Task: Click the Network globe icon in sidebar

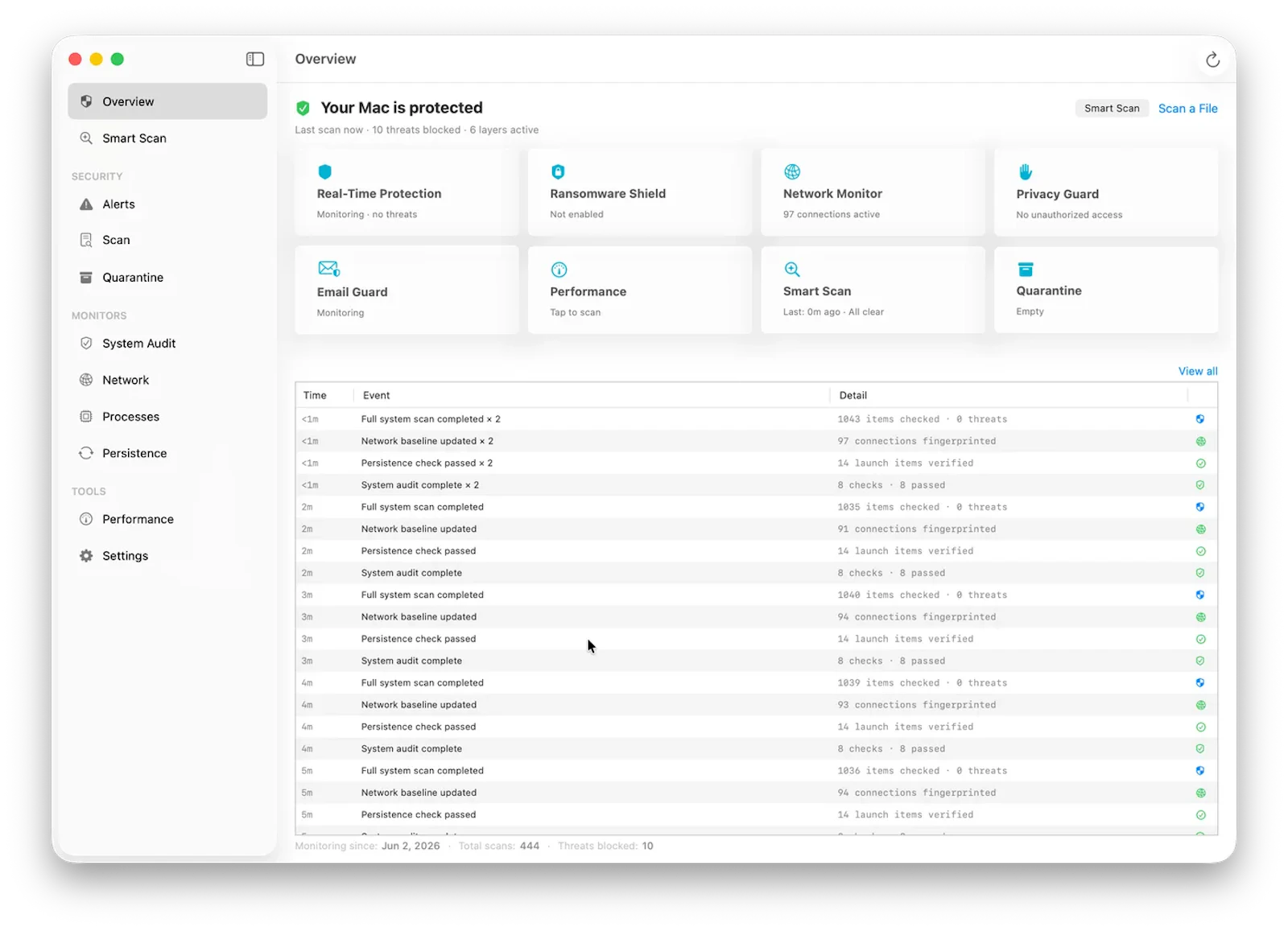Action: coord(86,380)
